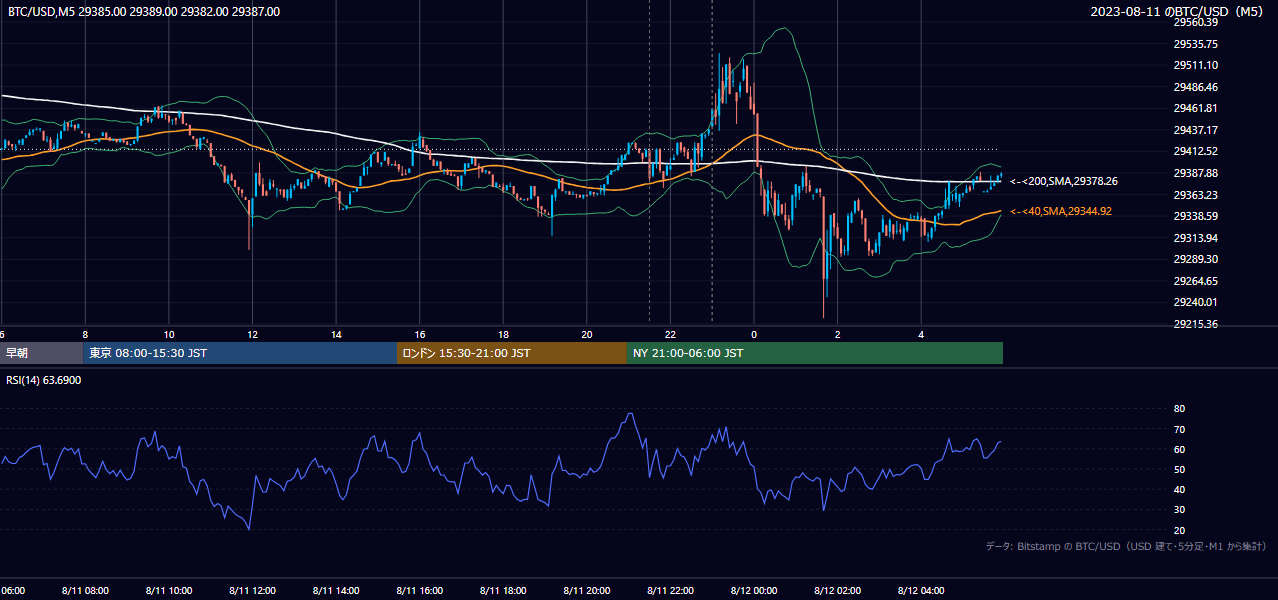Viewport: 1278px width, 600px height.
Task: Click hour label 18 under the price chart
Action: [x=503, y=335]
